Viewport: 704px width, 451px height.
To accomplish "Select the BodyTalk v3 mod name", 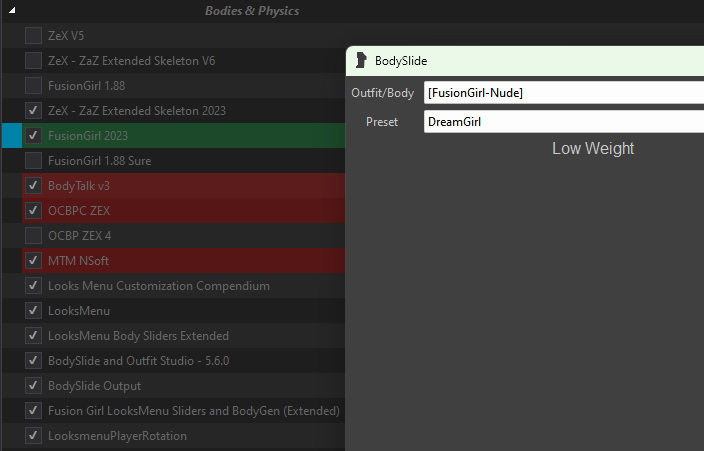I will click(79, 186).
